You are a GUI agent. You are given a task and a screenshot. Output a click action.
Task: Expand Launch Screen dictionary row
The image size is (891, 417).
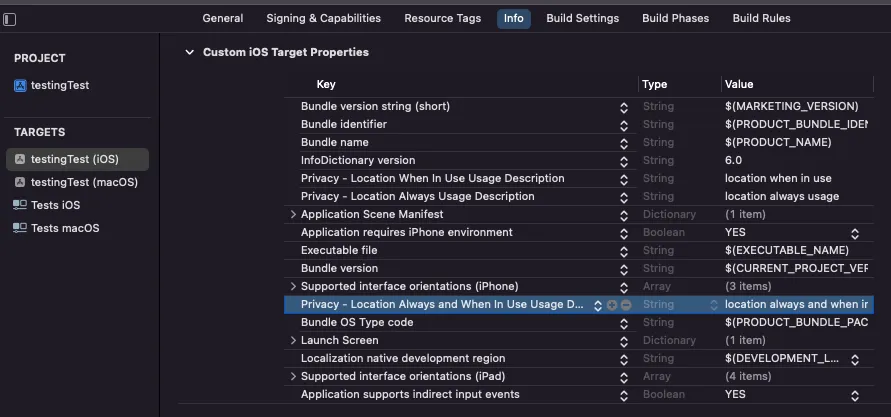(x=293, y=340)
